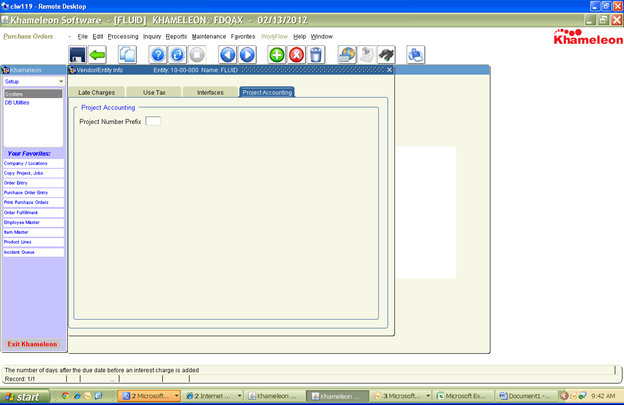Image resolution: width=624 pixels, height=405 pixels.
Task: Go to next record with blue right arrow
Action: (x=247, y=55)
